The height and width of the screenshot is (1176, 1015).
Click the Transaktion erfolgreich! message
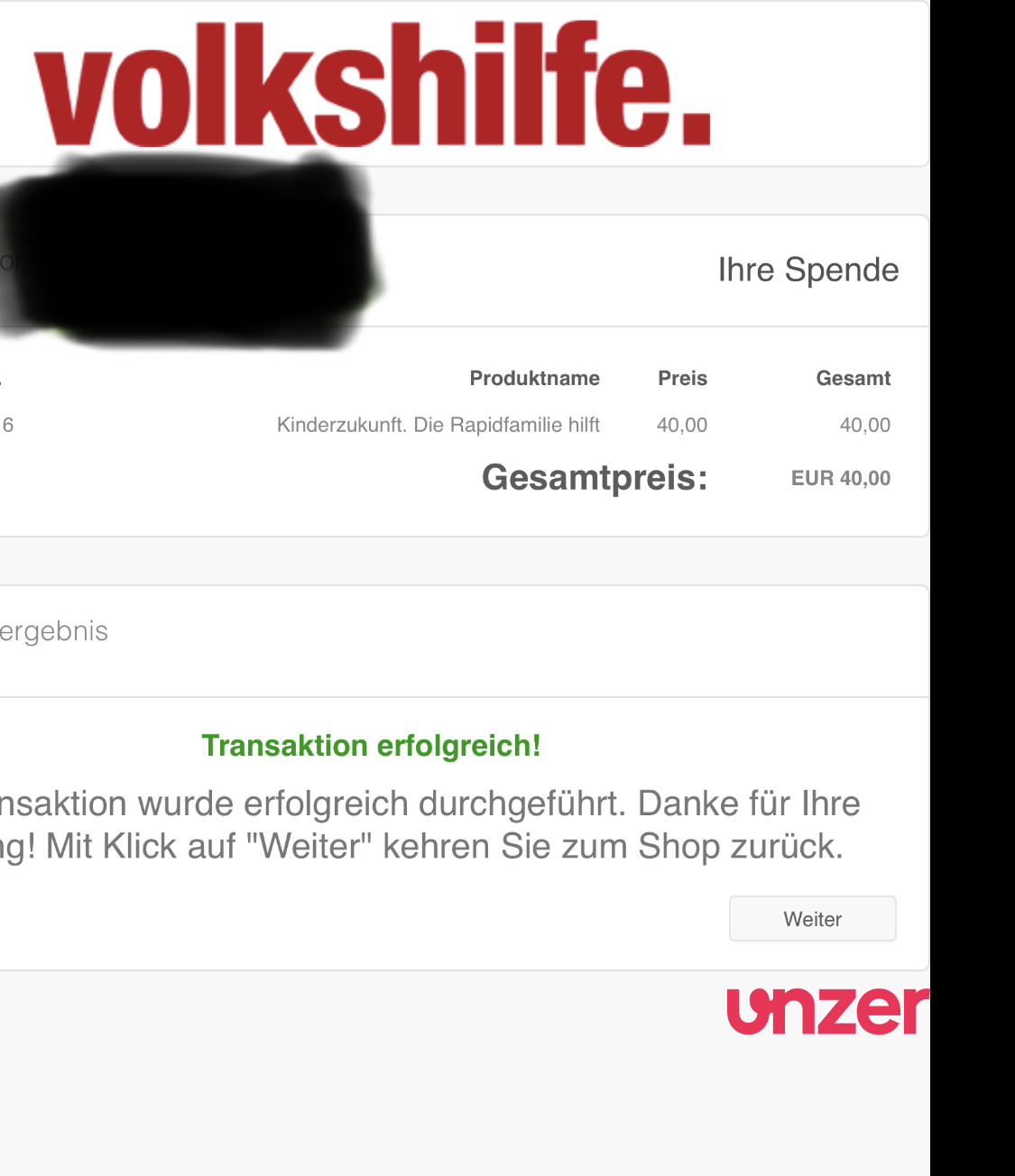(x=371, y=746)
